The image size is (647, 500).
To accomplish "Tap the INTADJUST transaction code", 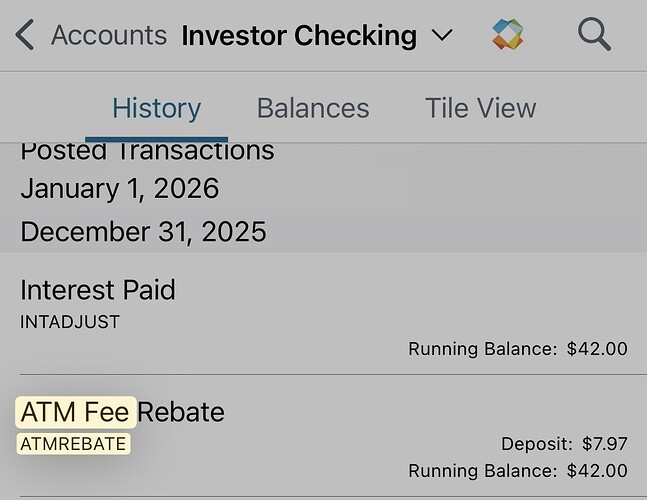I will tap(70, 322).
